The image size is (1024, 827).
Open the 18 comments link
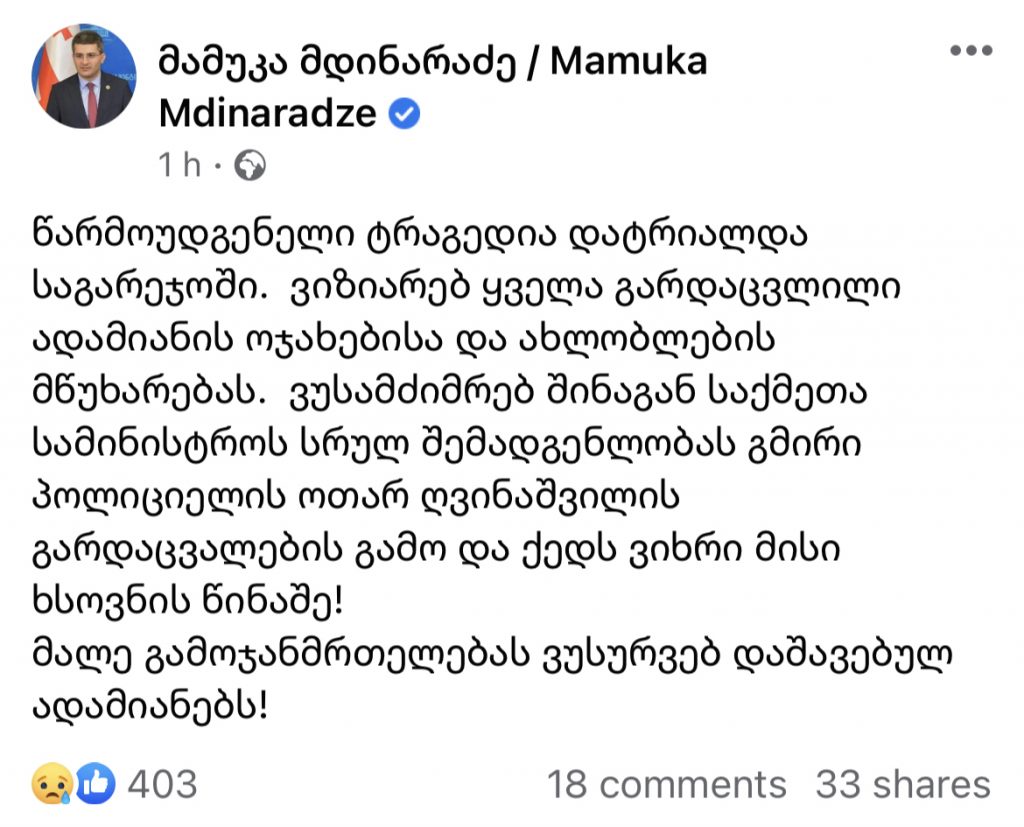667,784
